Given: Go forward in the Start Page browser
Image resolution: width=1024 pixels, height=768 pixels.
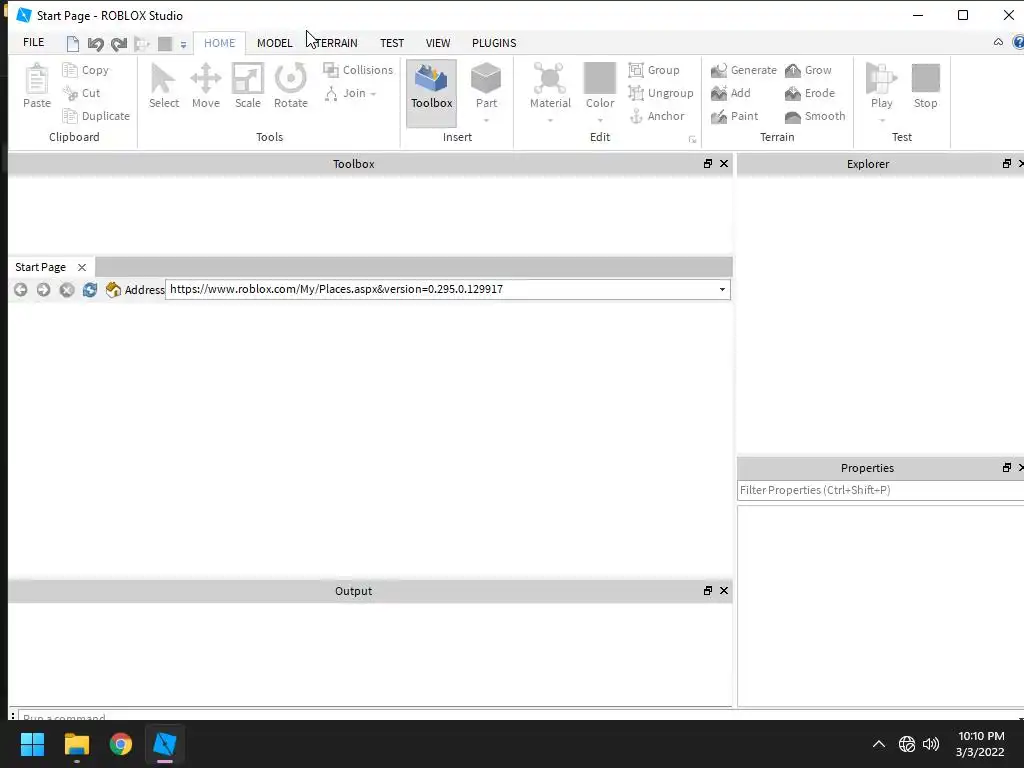Looking at the screenshot, I should pos(43,289).
